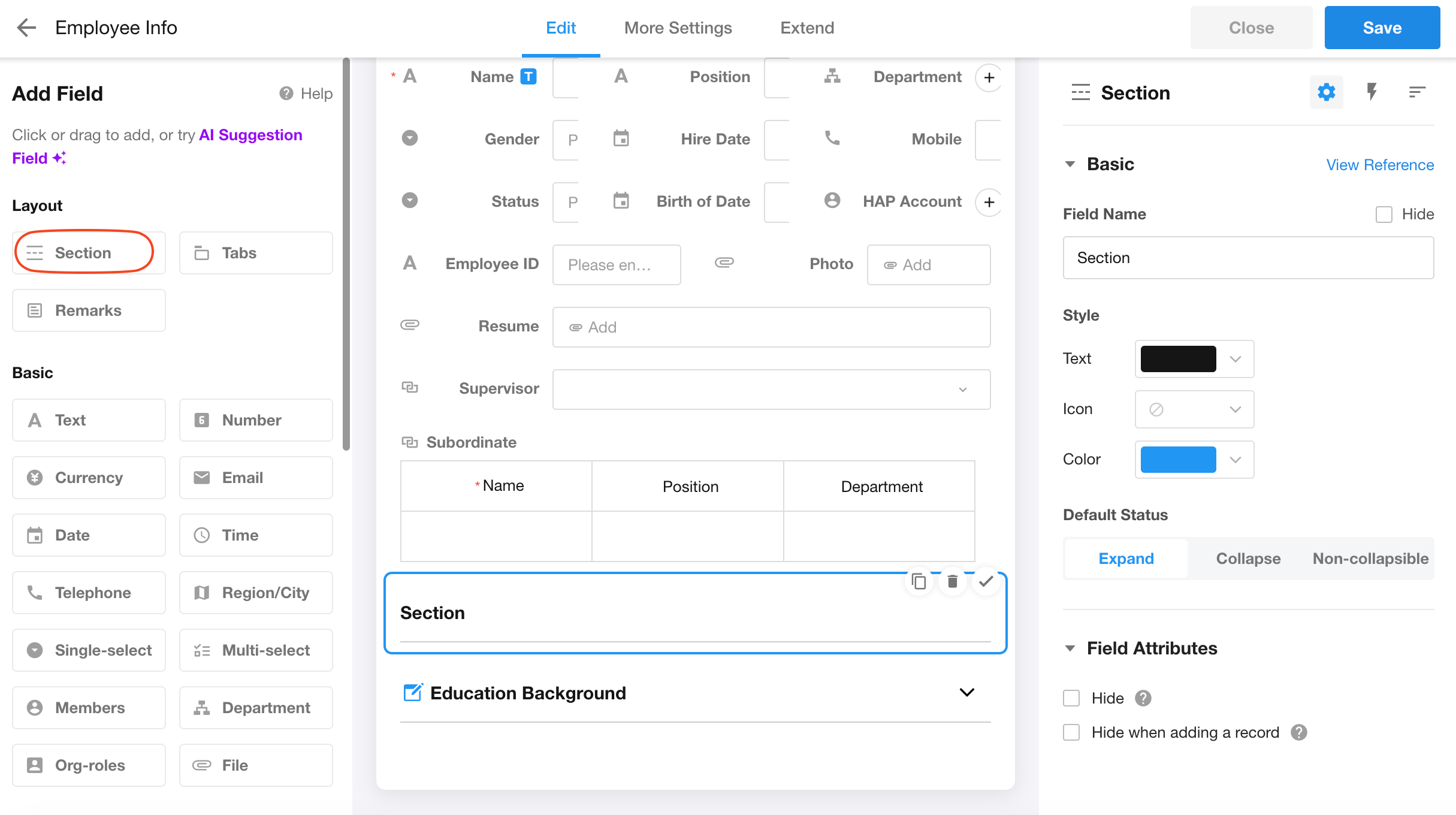Click the sort lines icon in the Section panel
This screenshot has width=1456, height=815.
coord(1416,92)
